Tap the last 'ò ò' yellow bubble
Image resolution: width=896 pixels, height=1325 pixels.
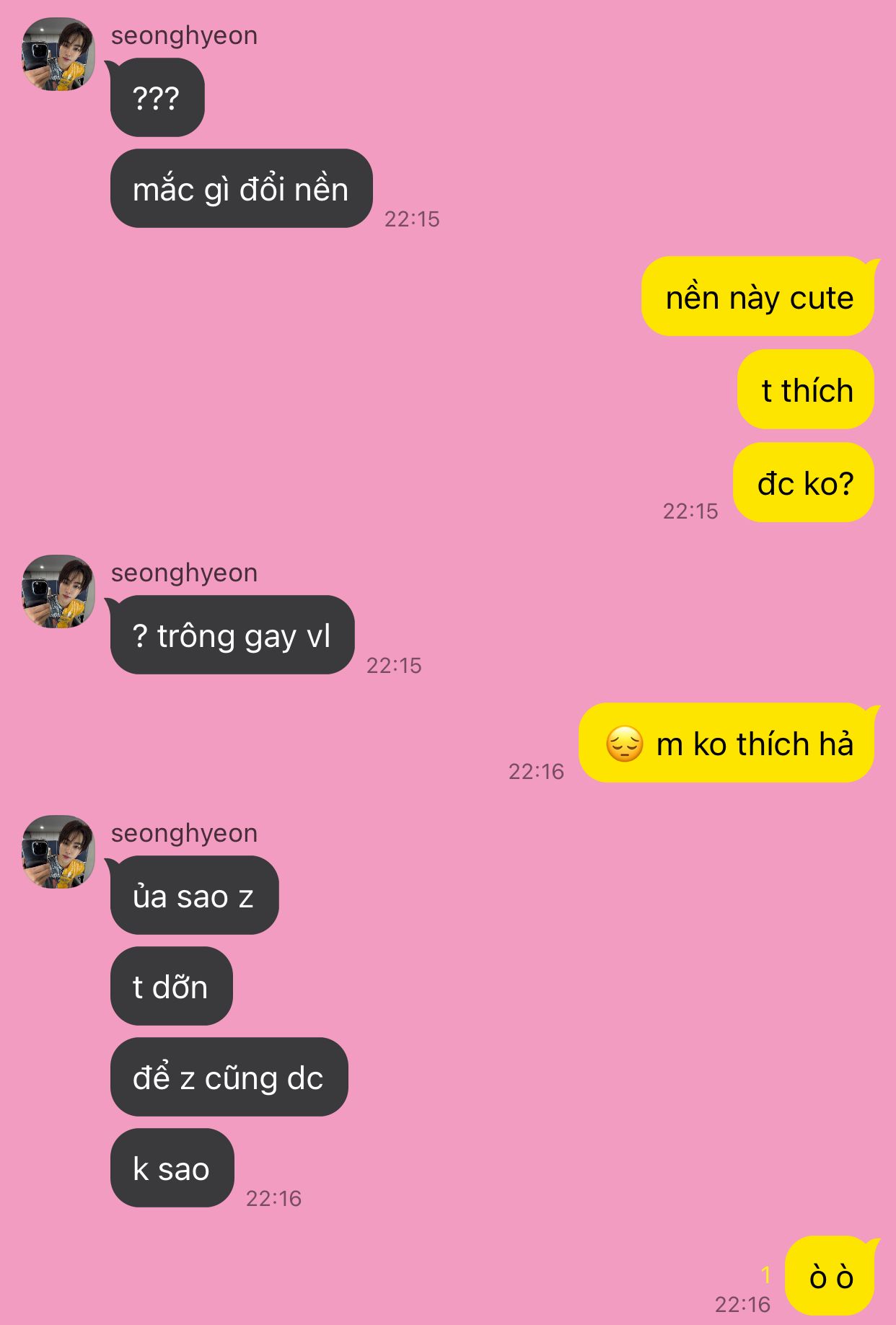click(x=830, y=1276)
